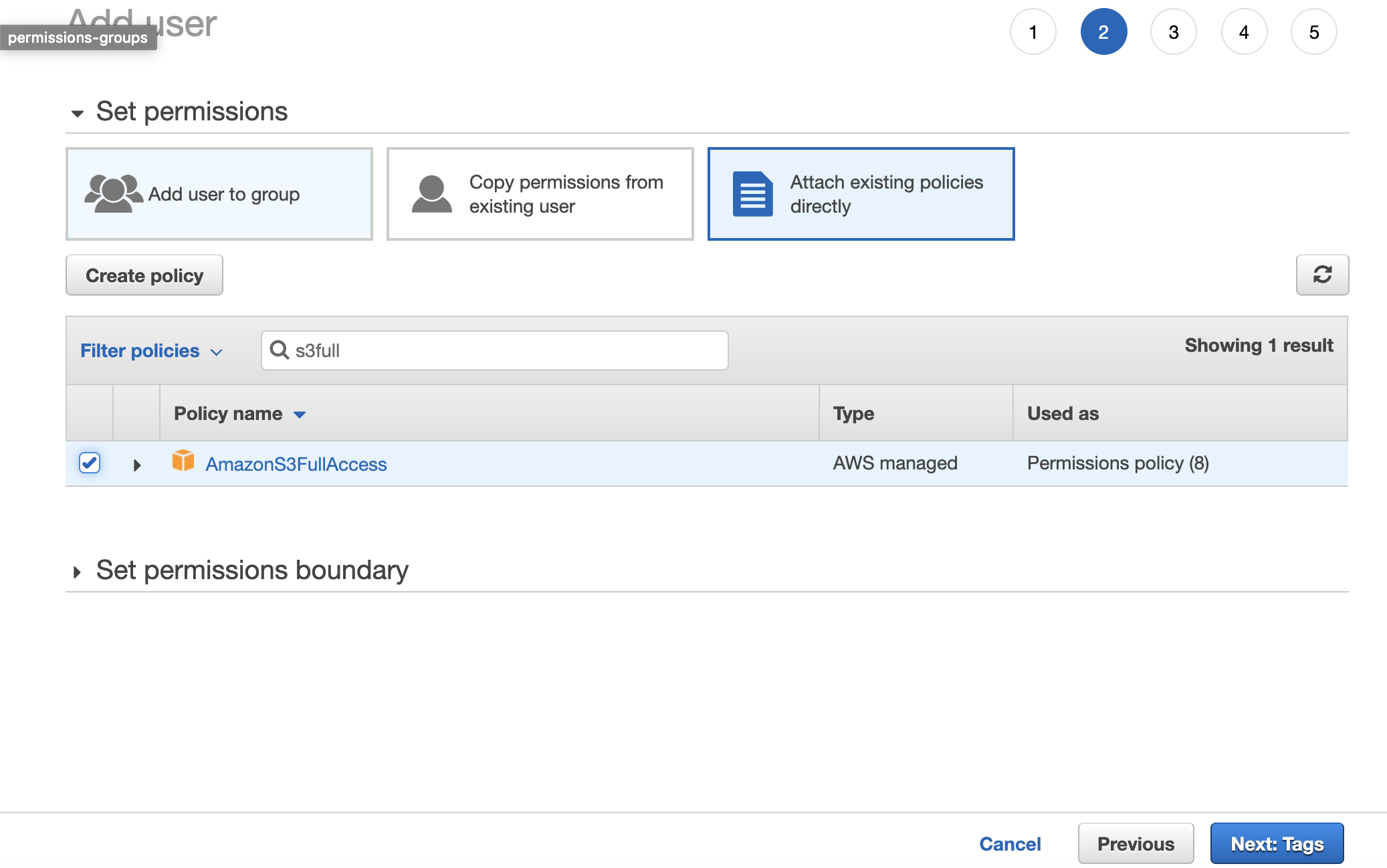Viewport: 1387px width, 868px height.
Task: Click Next: Tags button
Action: pyautogui.click(x=1276, y=843)
